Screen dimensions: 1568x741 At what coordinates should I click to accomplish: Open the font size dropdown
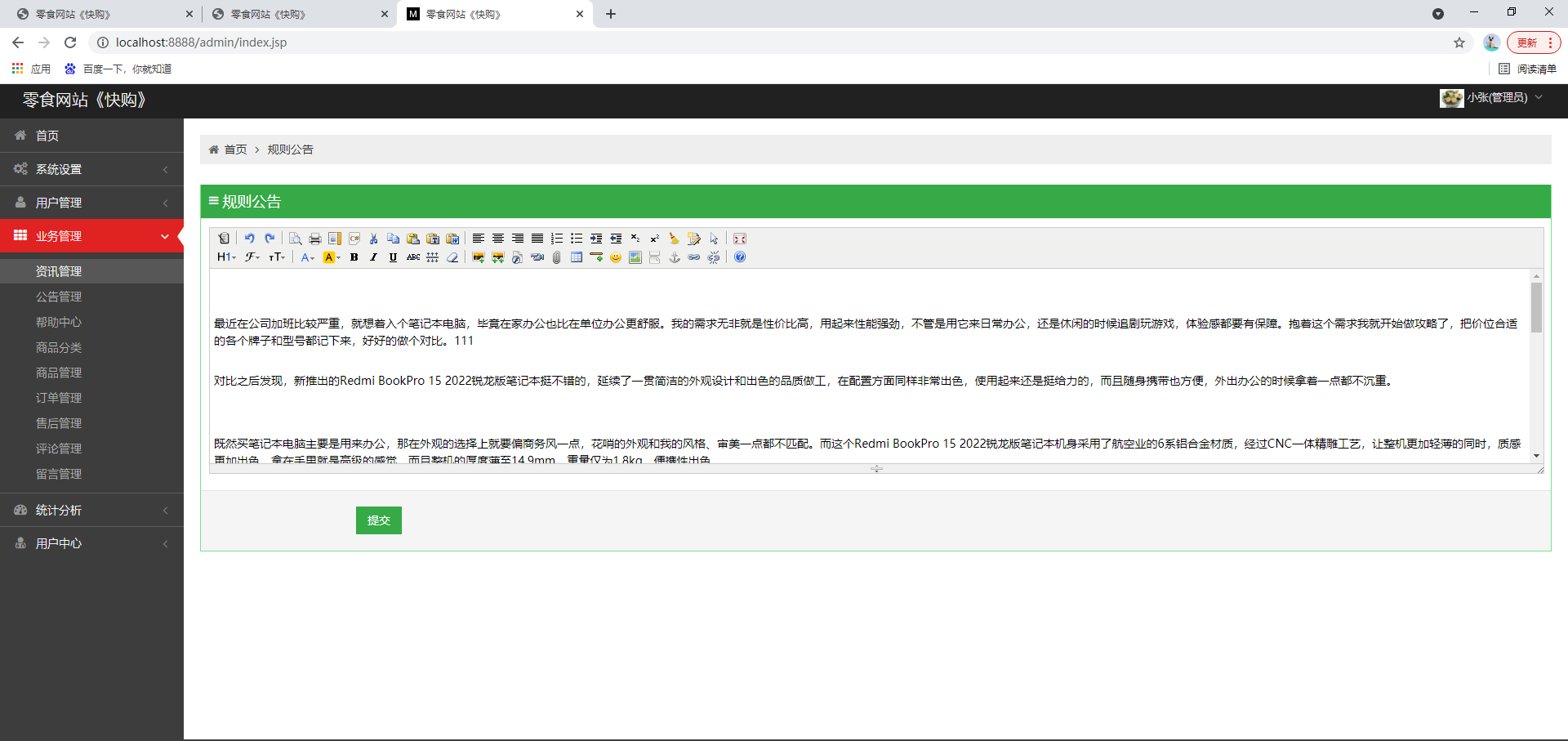278,257
